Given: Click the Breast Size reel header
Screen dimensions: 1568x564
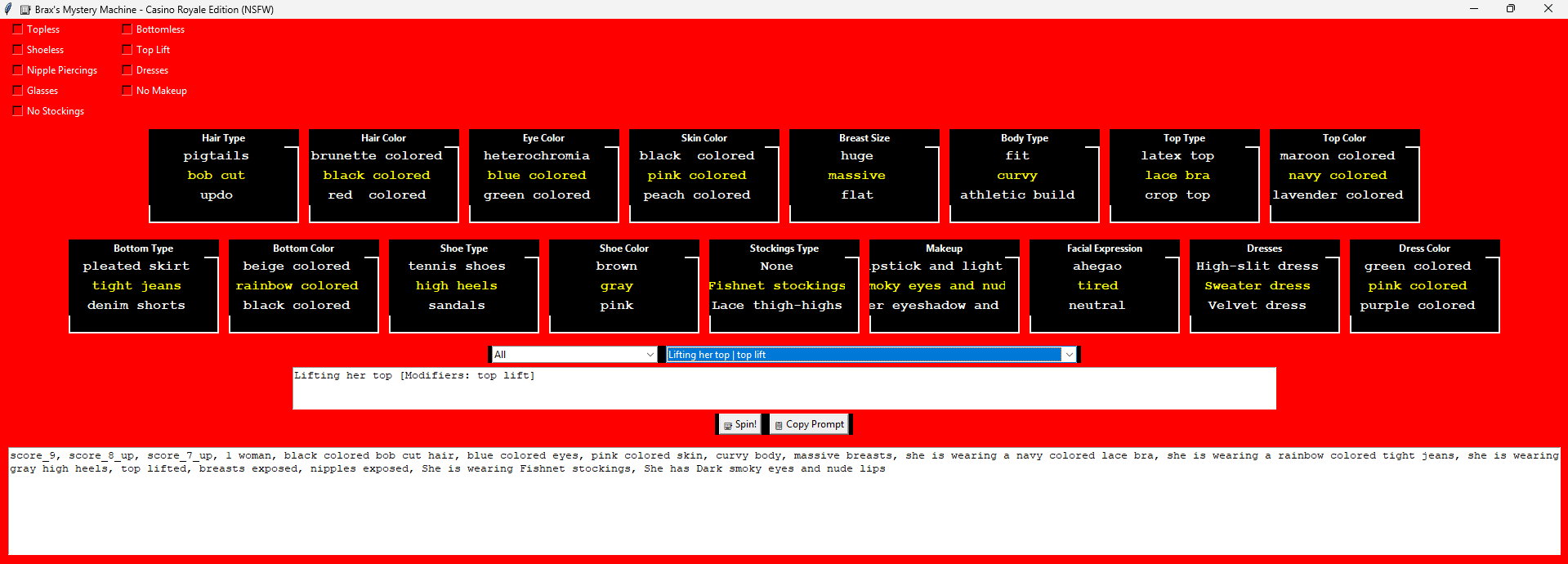Looking at the screenshot, I should pyautogui.click(x=864, y=138).
